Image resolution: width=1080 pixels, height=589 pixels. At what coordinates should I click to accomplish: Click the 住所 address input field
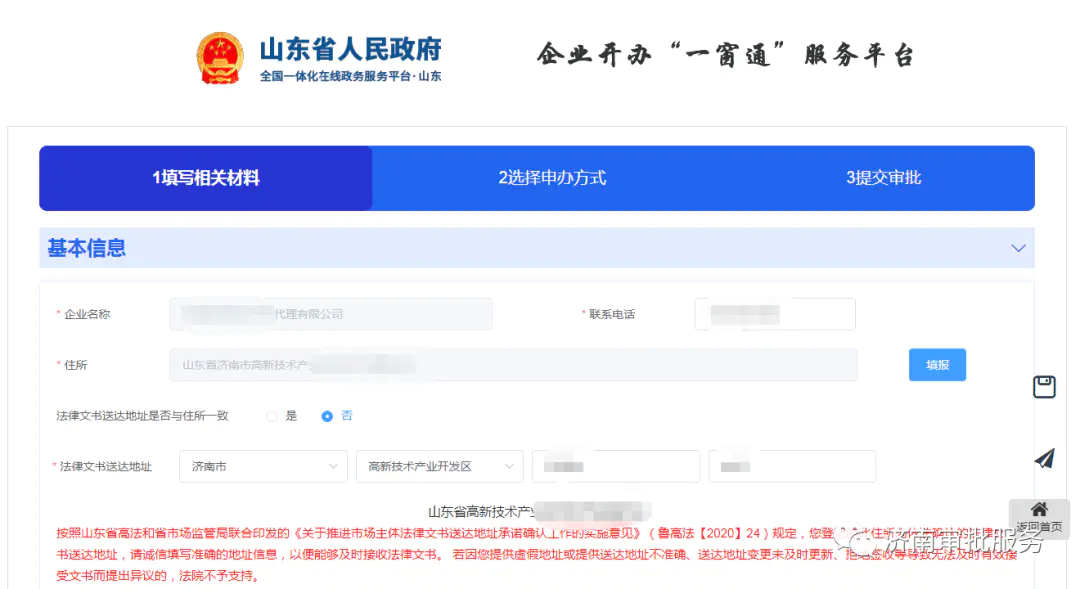[512, 364]
